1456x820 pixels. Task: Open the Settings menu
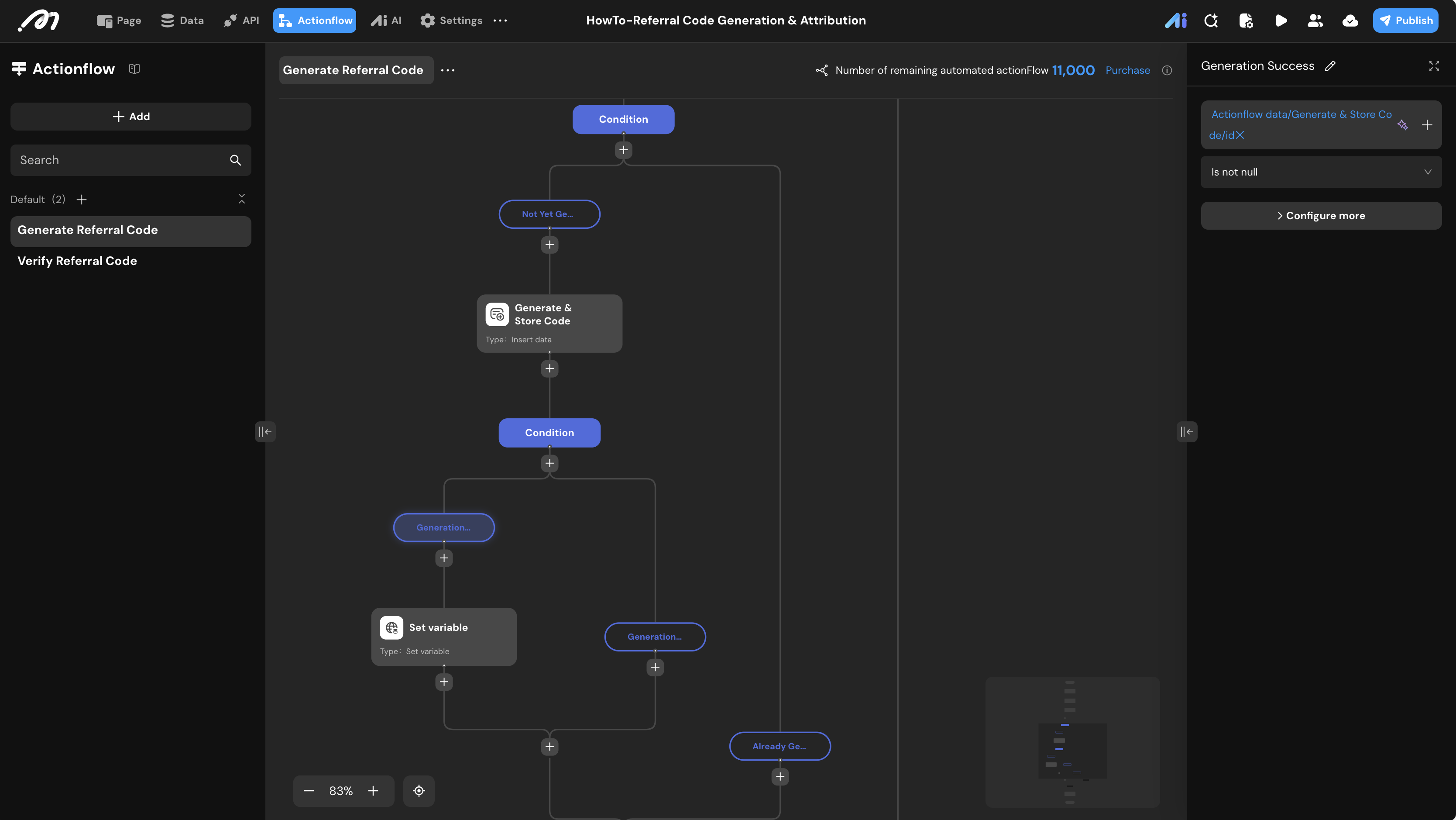pyautogui.click(x=451, y=21)
